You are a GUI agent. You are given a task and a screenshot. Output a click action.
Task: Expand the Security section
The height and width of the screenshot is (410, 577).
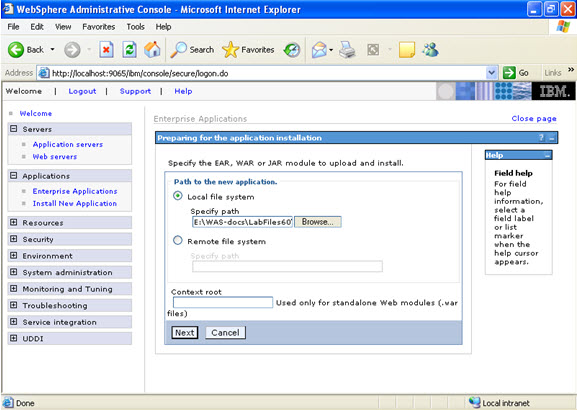(14, 238)
